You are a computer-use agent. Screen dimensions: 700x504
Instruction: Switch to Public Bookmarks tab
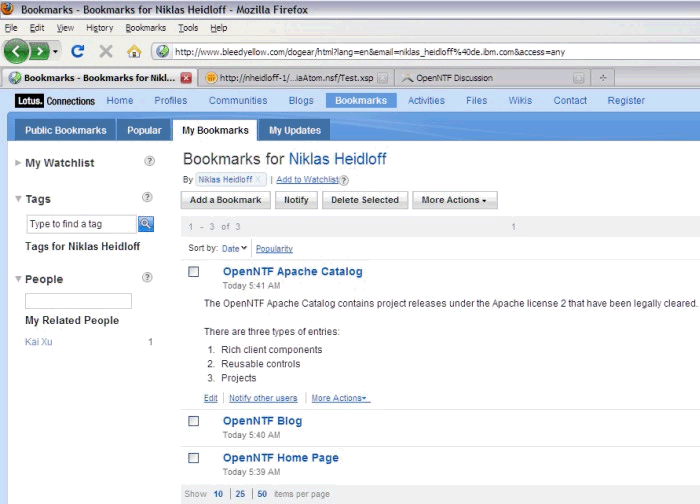point(66,130)
